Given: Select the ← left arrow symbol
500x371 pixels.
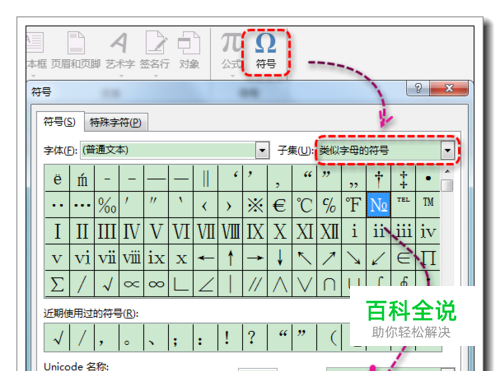Looking at the screenshot, I should coord(206,258).
